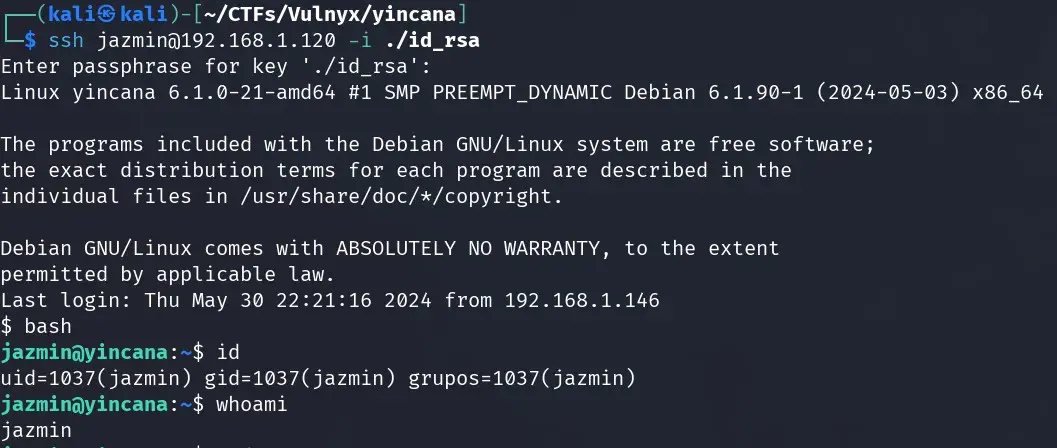This screenshot has height=448, width=1057.
Task: Click the ABSOLUTELY NO WARRANTY text
Action: [x=467, y=248]
